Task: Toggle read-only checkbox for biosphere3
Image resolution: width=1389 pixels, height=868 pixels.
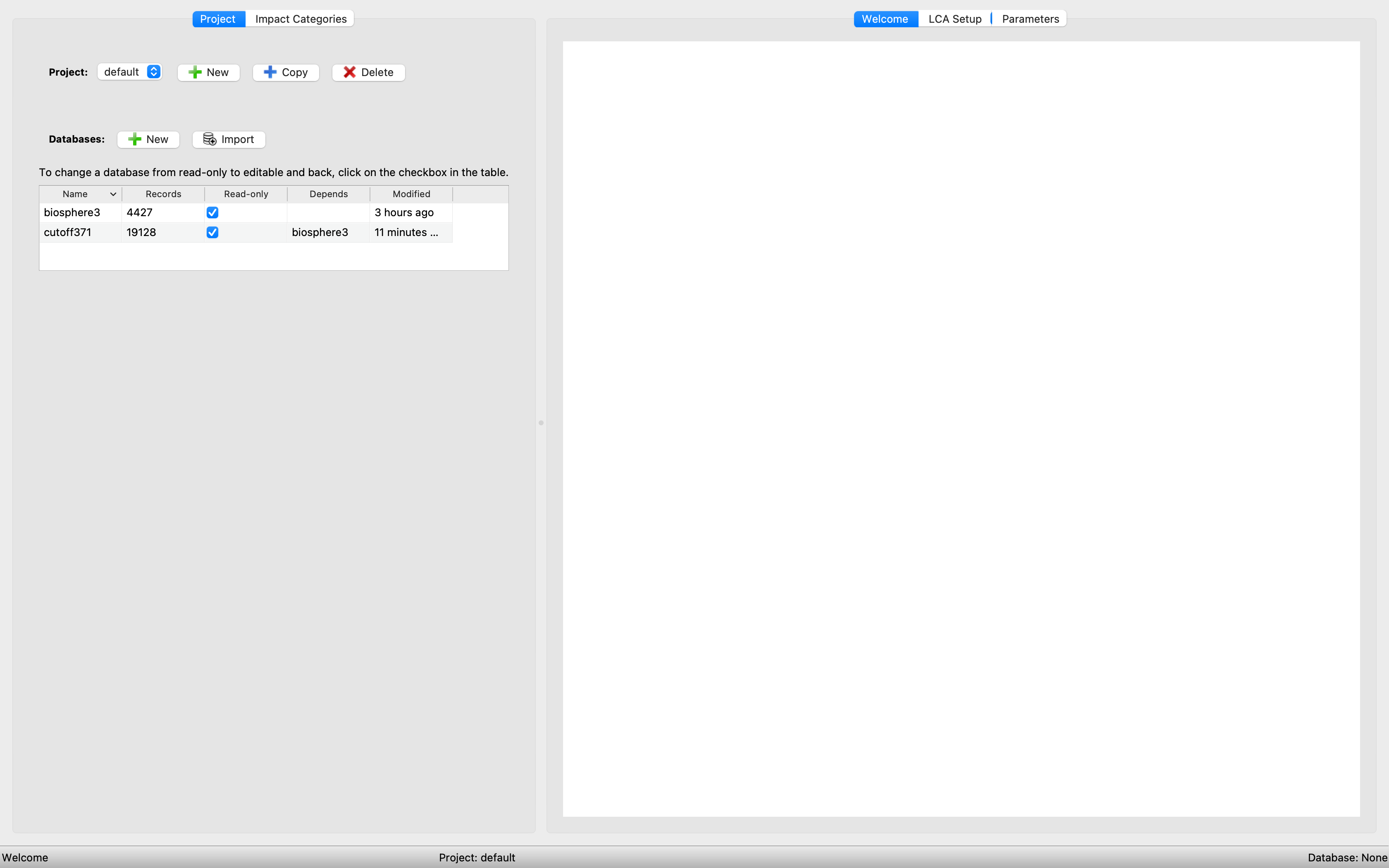Action: pyautogui.click(x=212, y=212)
